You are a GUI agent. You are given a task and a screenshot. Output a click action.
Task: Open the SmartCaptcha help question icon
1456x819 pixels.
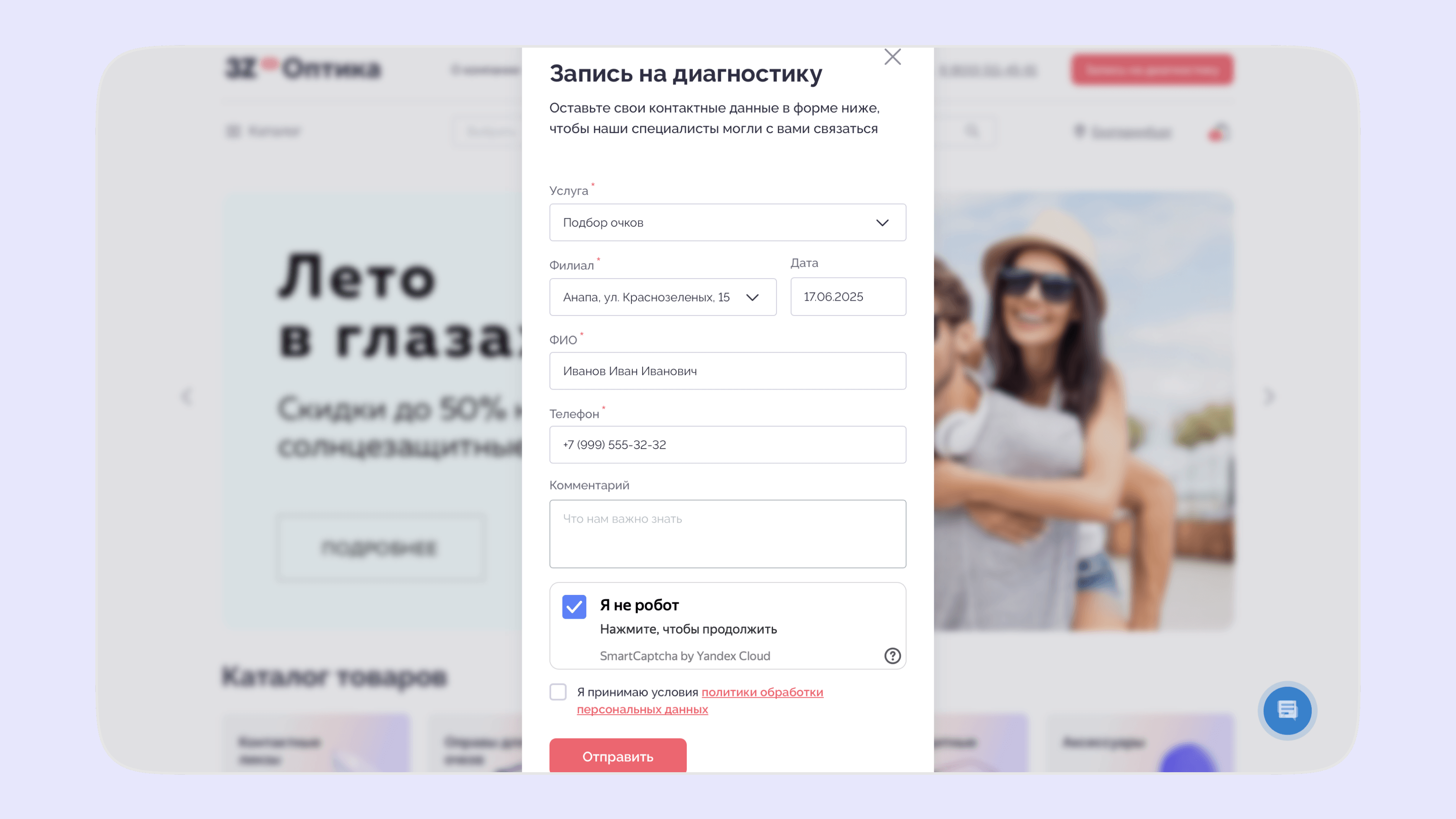point(893,656)
